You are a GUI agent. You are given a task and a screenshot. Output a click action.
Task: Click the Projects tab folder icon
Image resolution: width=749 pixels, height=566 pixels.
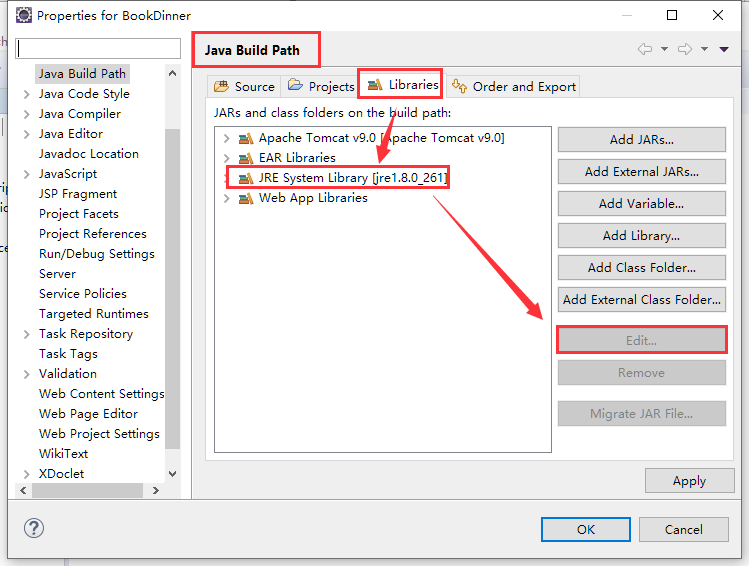tap(295, 85)
